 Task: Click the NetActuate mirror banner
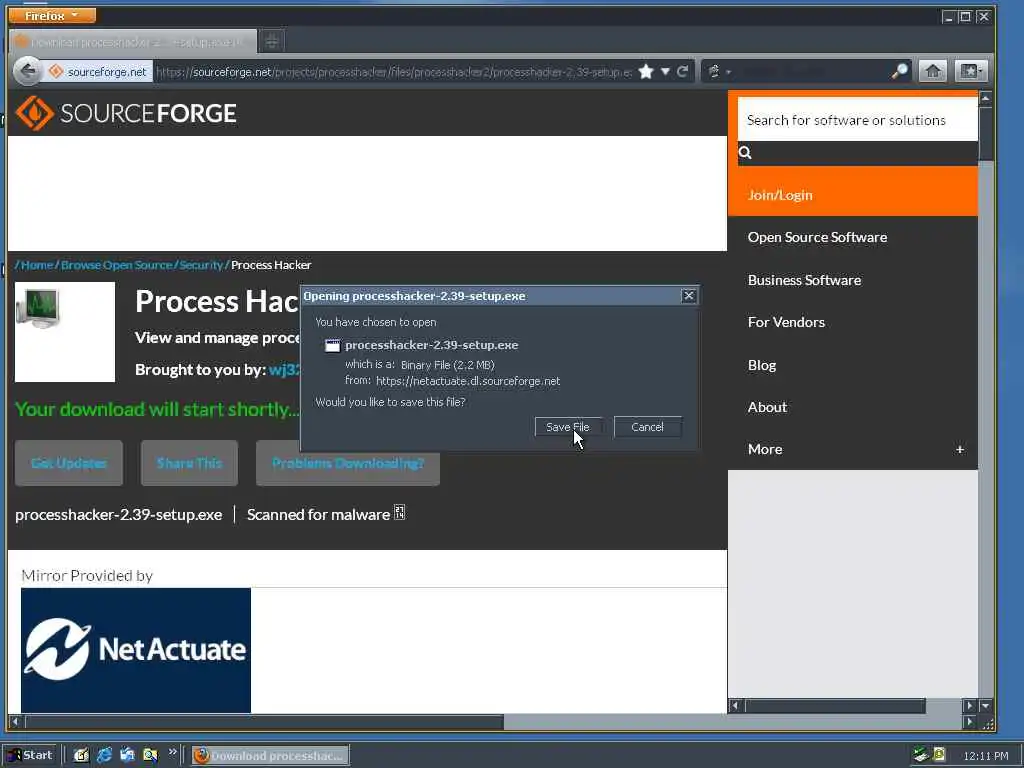(x=136, y=650)
